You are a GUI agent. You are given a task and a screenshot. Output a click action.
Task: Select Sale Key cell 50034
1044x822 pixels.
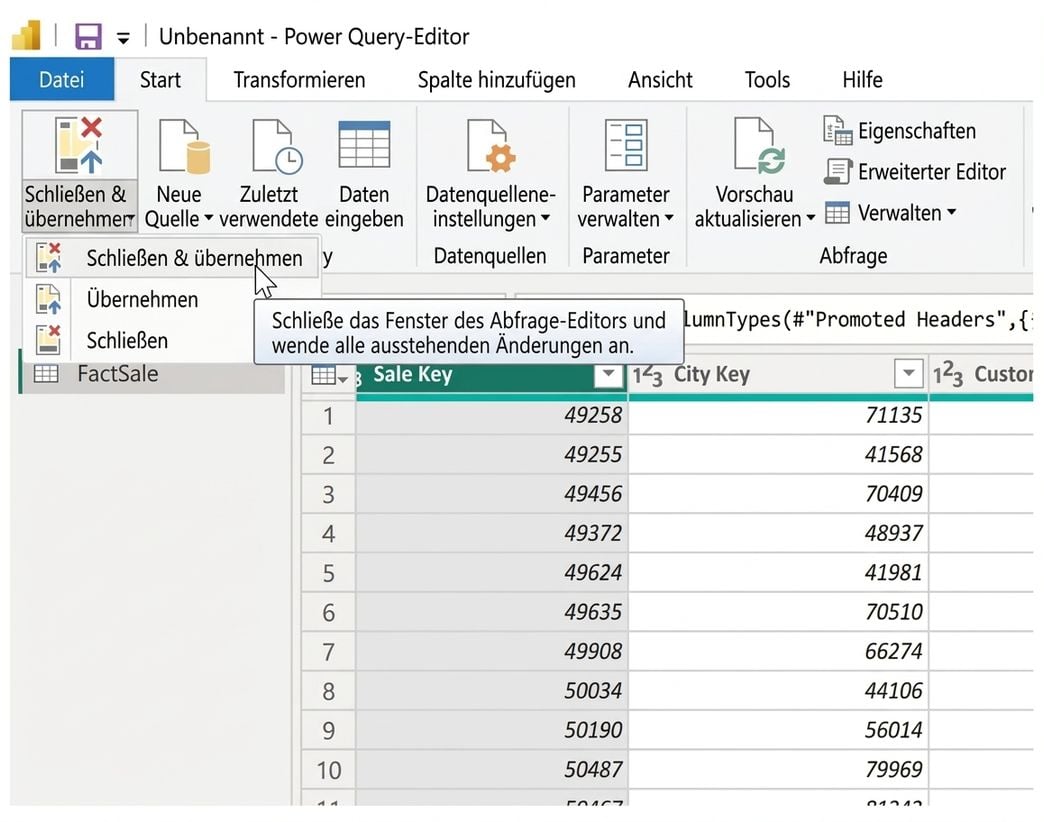click(x=492, y=692)
